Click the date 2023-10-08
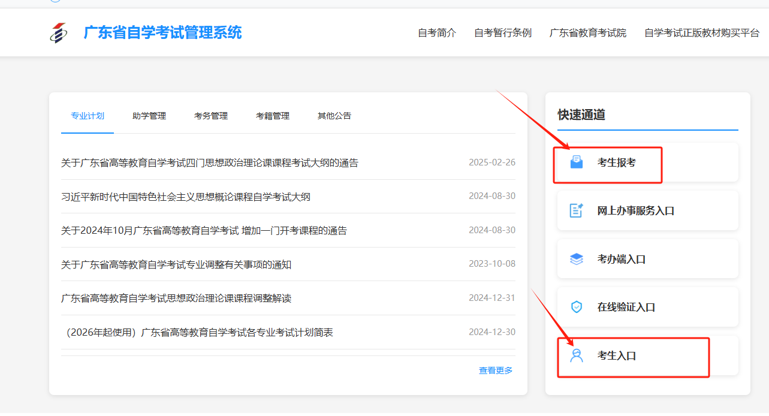This screenshot has width=769, height=416. point(492,264)
